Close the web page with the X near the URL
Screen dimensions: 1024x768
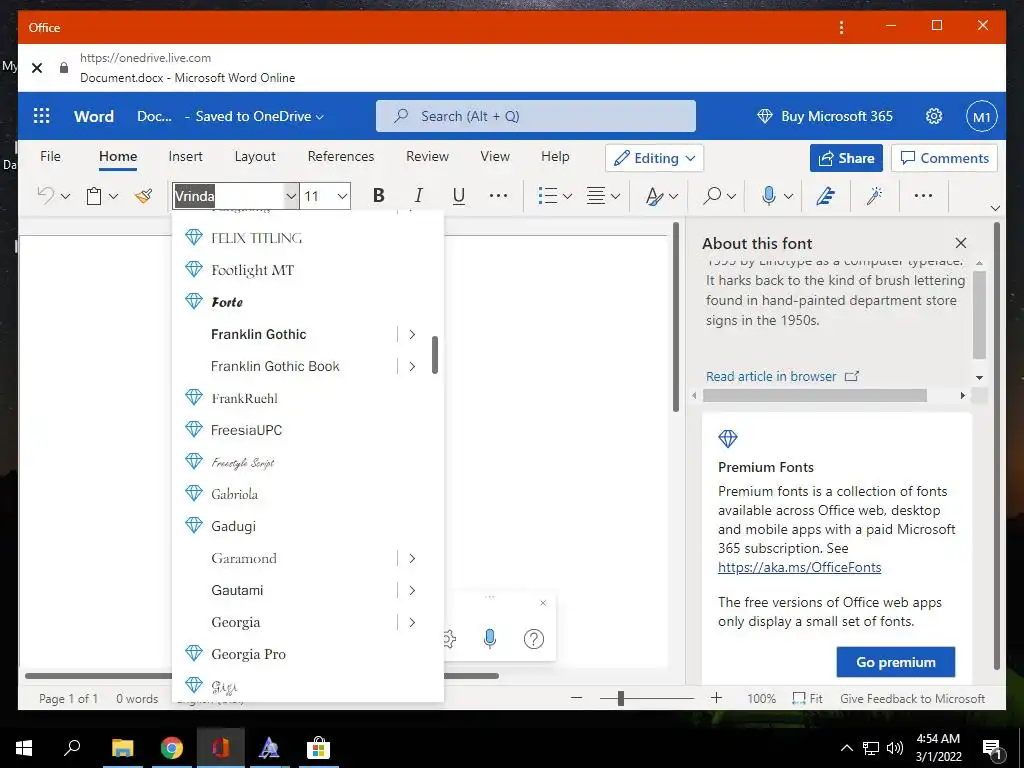(x=37, y=67)
